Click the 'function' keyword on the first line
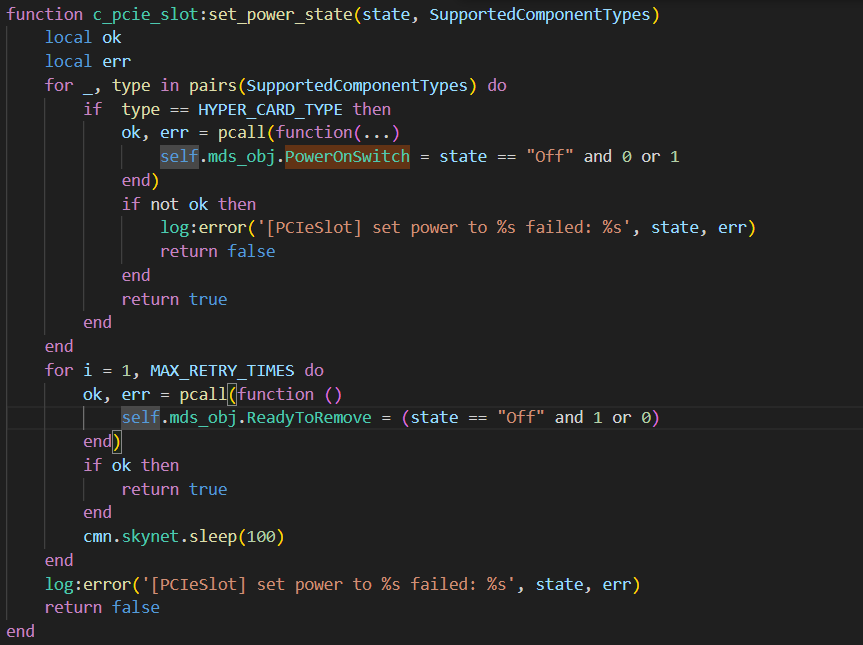 point(44,14)
